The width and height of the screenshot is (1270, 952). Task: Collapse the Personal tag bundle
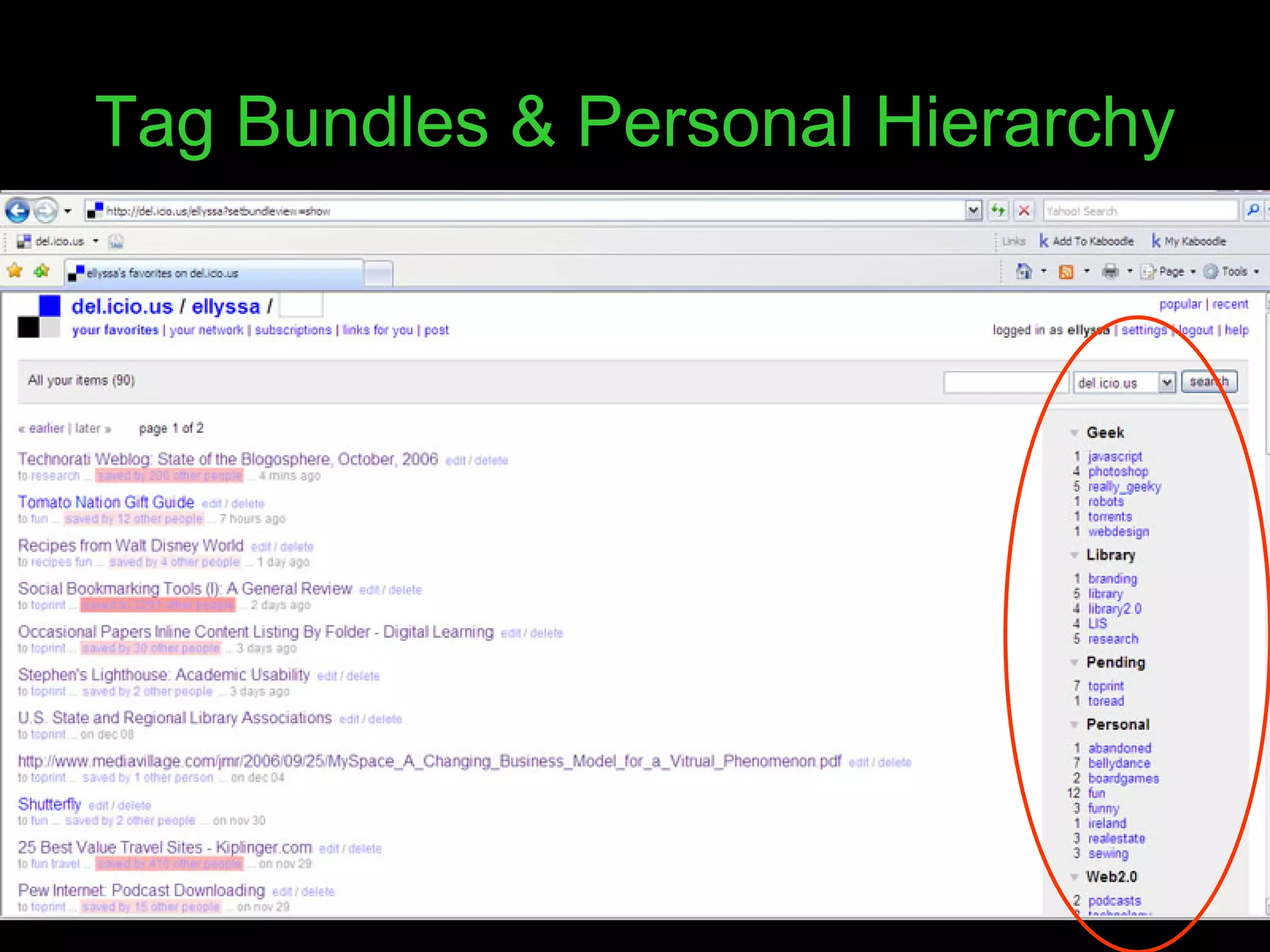[x=1074, y=725]
